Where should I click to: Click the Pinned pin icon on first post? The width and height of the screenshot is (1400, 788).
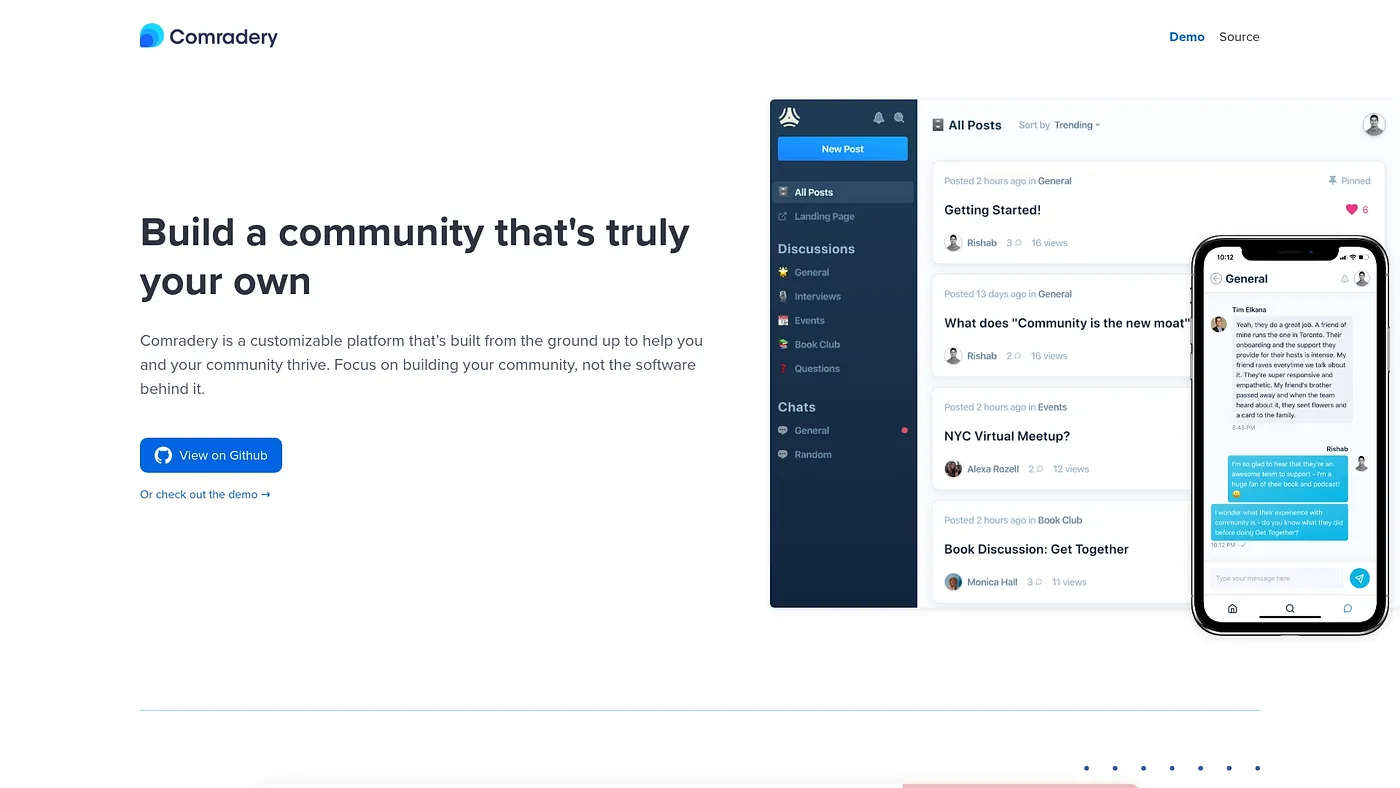tap(1332, 181)
